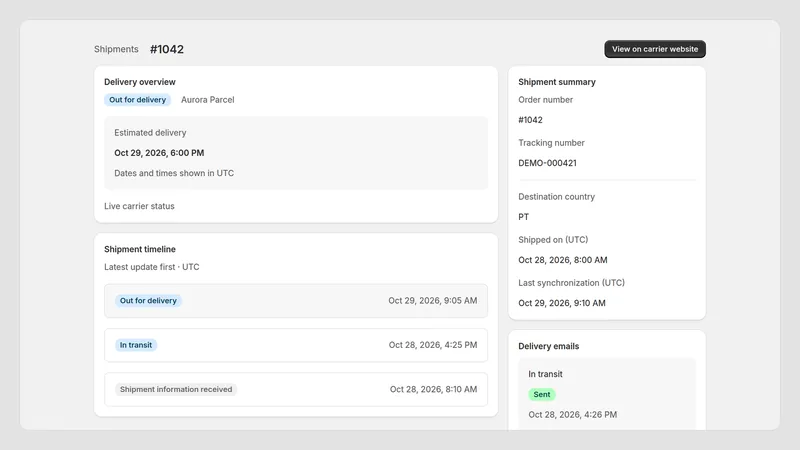Select destination country value PT
Image resolution: width=800 pixels, height=450 pixels.
pos(523,217)
